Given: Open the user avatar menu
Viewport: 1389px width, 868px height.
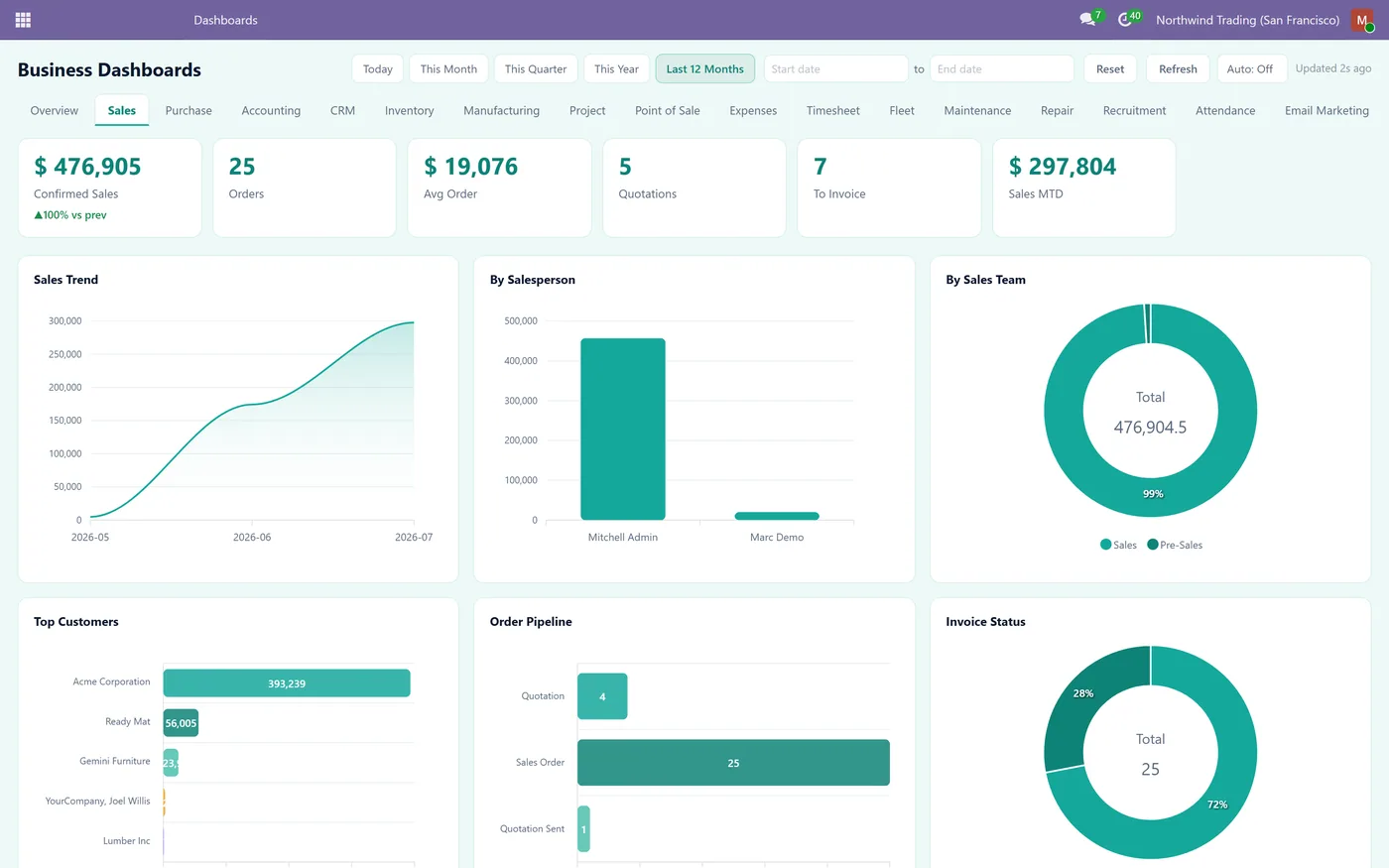Looking at the screenshot, I should pyautogui.click(x=1362, y=20).
